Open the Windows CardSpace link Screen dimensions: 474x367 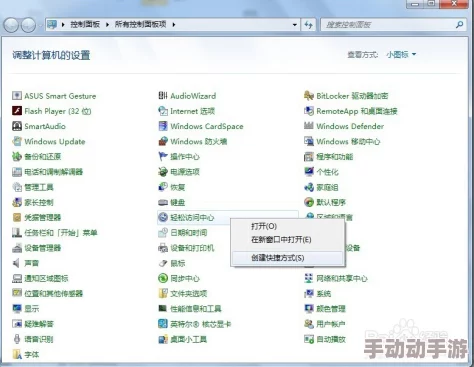click(x=207, y=126)
